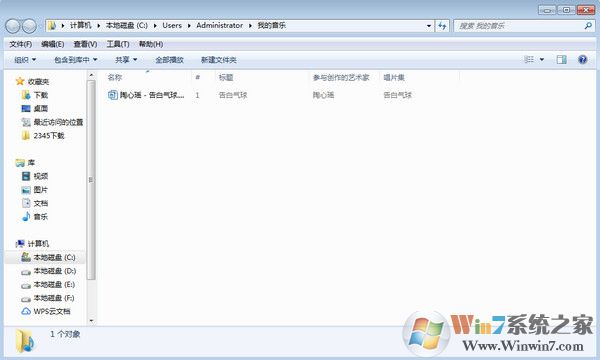Sort by the # column header
The image size is (600, 360).
tap(198, 78)
